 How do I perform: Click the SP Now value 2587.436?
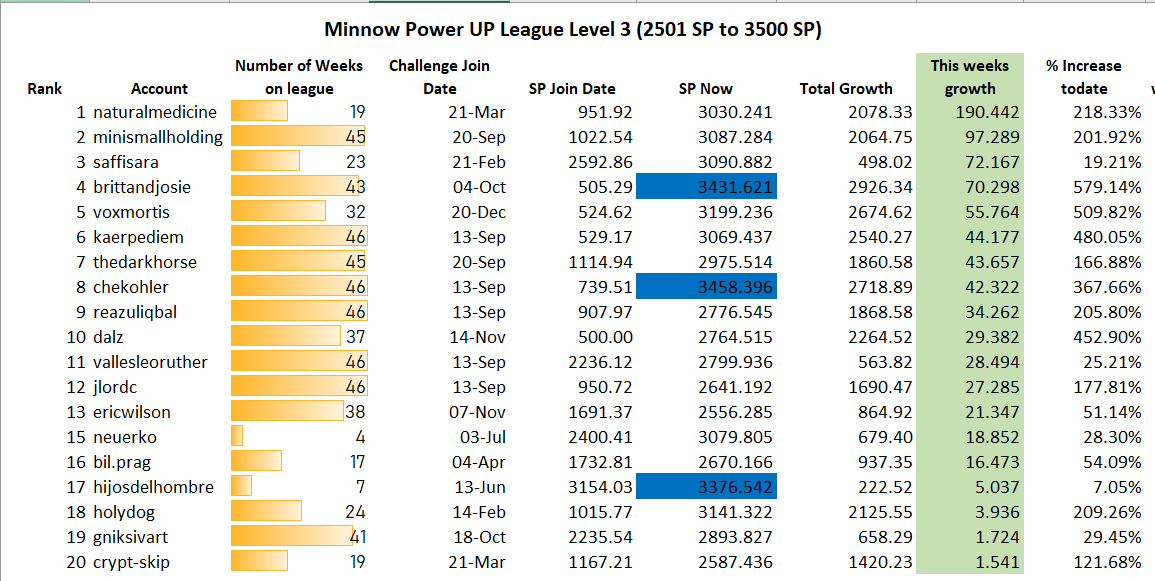[x=735, y=563]
